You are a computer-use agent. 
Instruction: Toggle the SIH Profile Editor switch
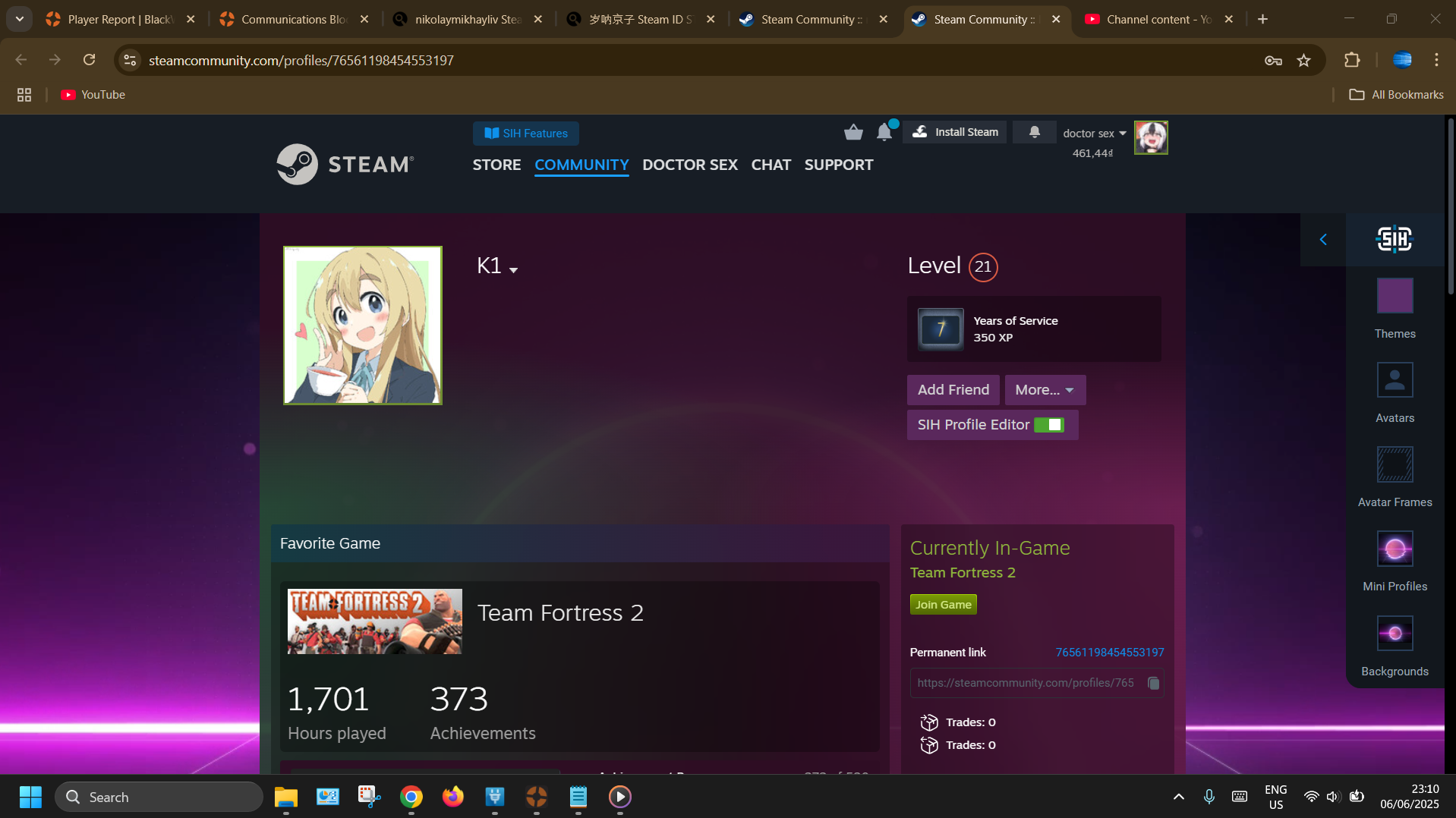pyautogui.click(x=1049, y=425)
